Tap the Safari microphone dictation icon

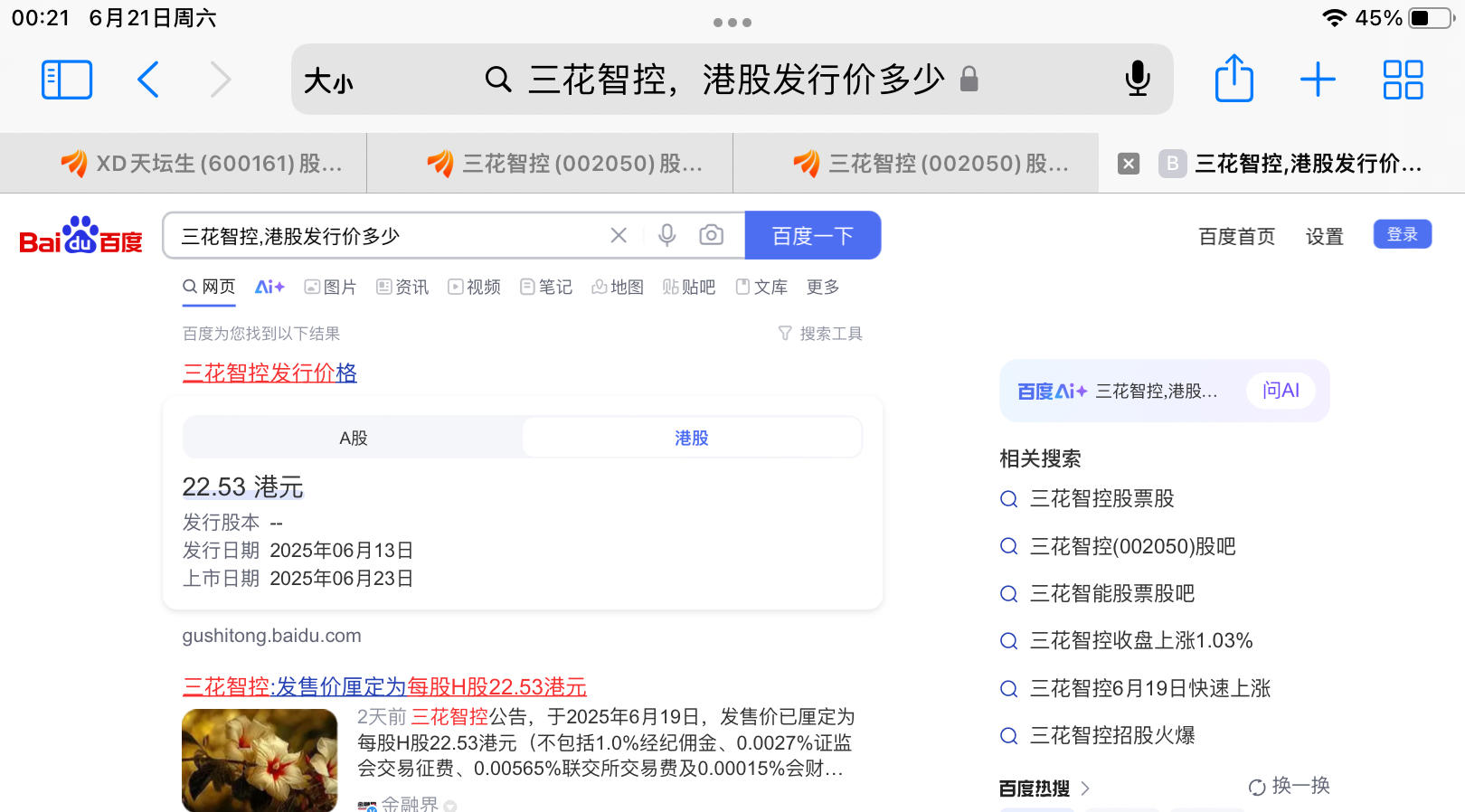point(1138,79)
